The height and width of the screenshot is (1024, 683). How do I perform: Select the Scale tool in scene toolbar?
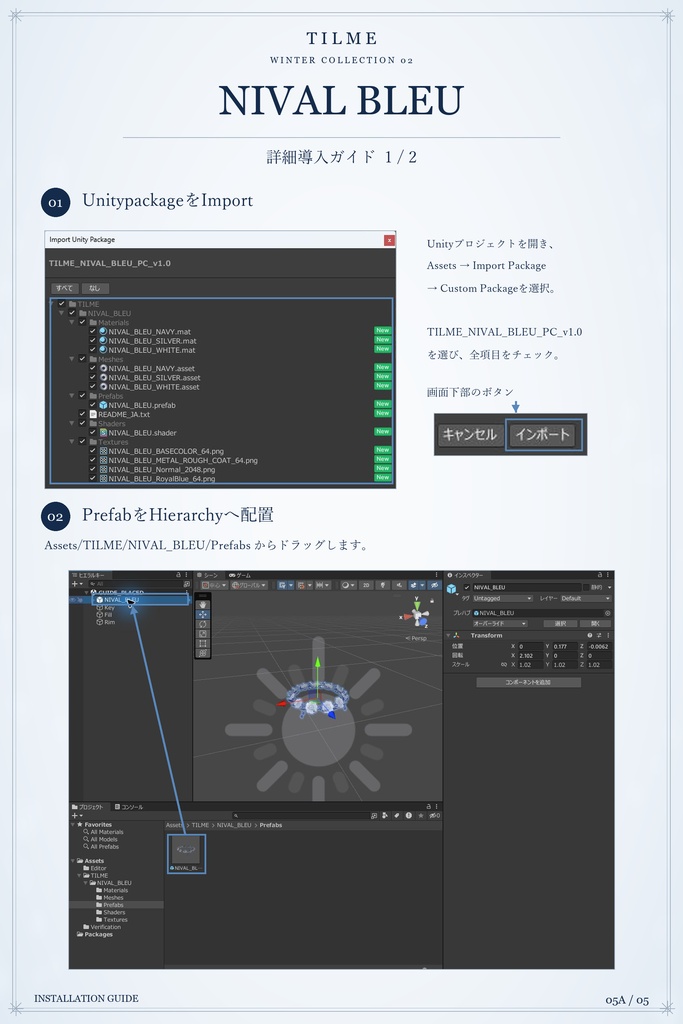click(x=203, y=633)
